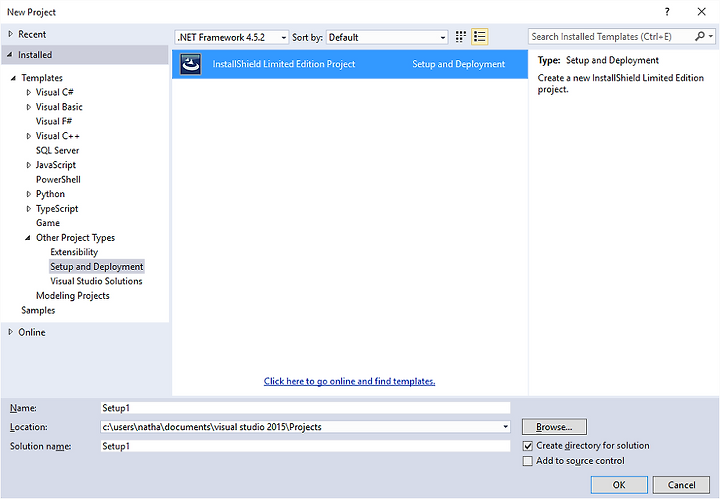Expand the TypeScript node arrow
Image resolution: width=720 pixels, height=499 pixels.
coord(28,209)
